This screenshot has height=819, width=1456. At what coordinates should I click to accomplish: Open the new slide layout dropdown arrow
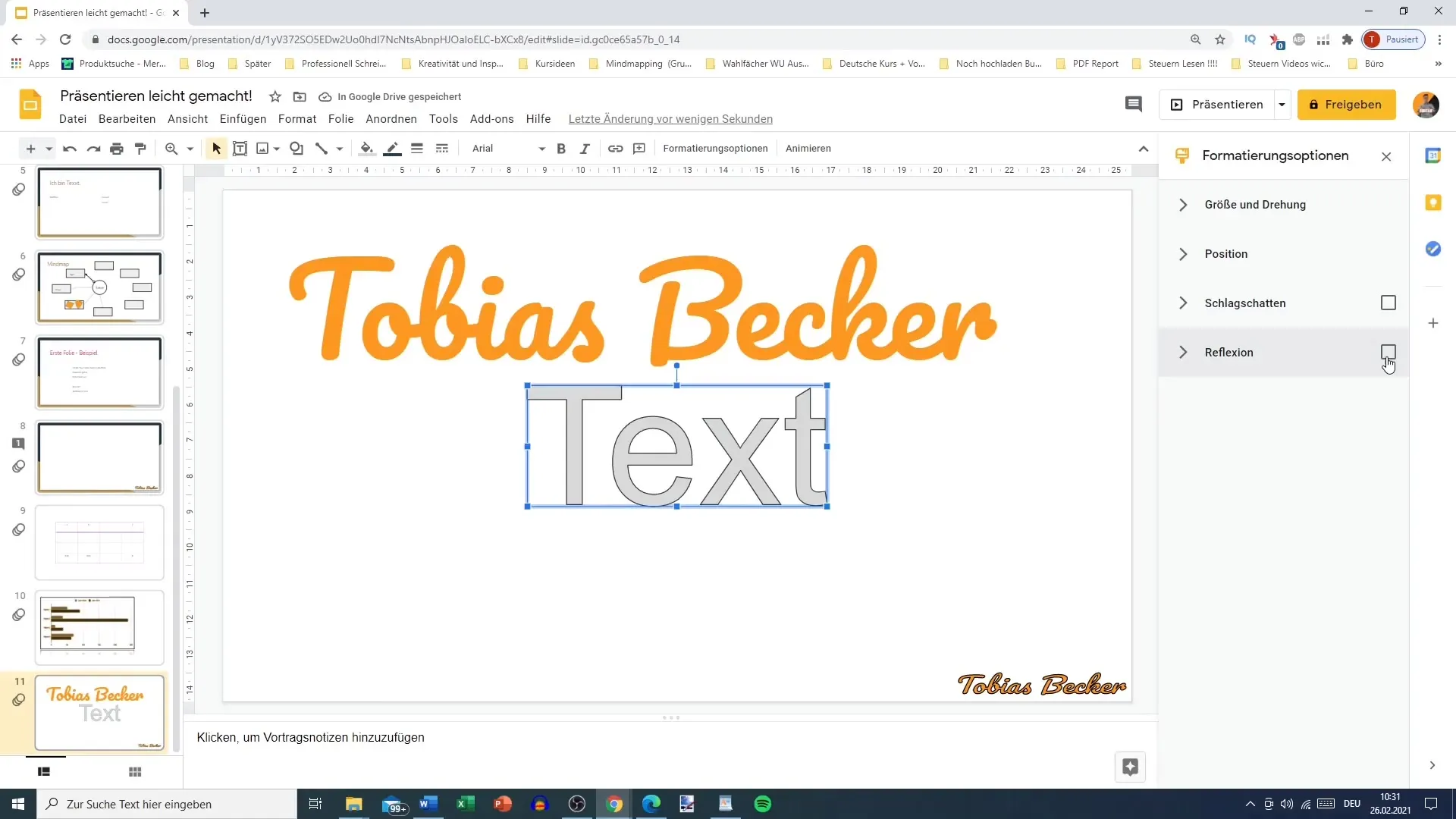49,149
